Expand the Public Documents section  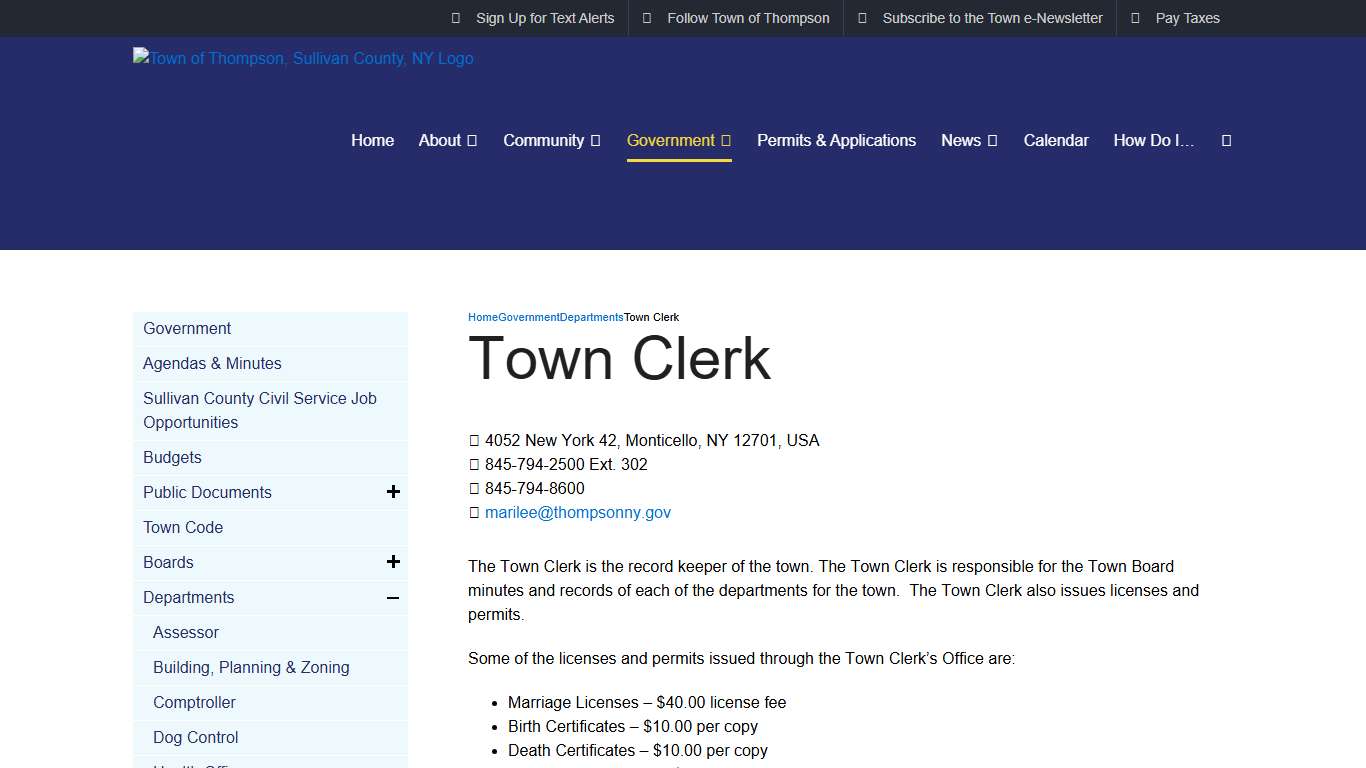pos(393,491)
